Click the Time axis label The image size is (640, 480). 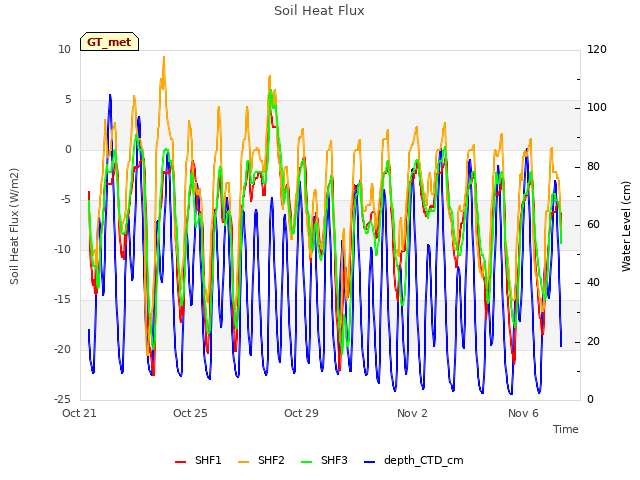(566, 429)
